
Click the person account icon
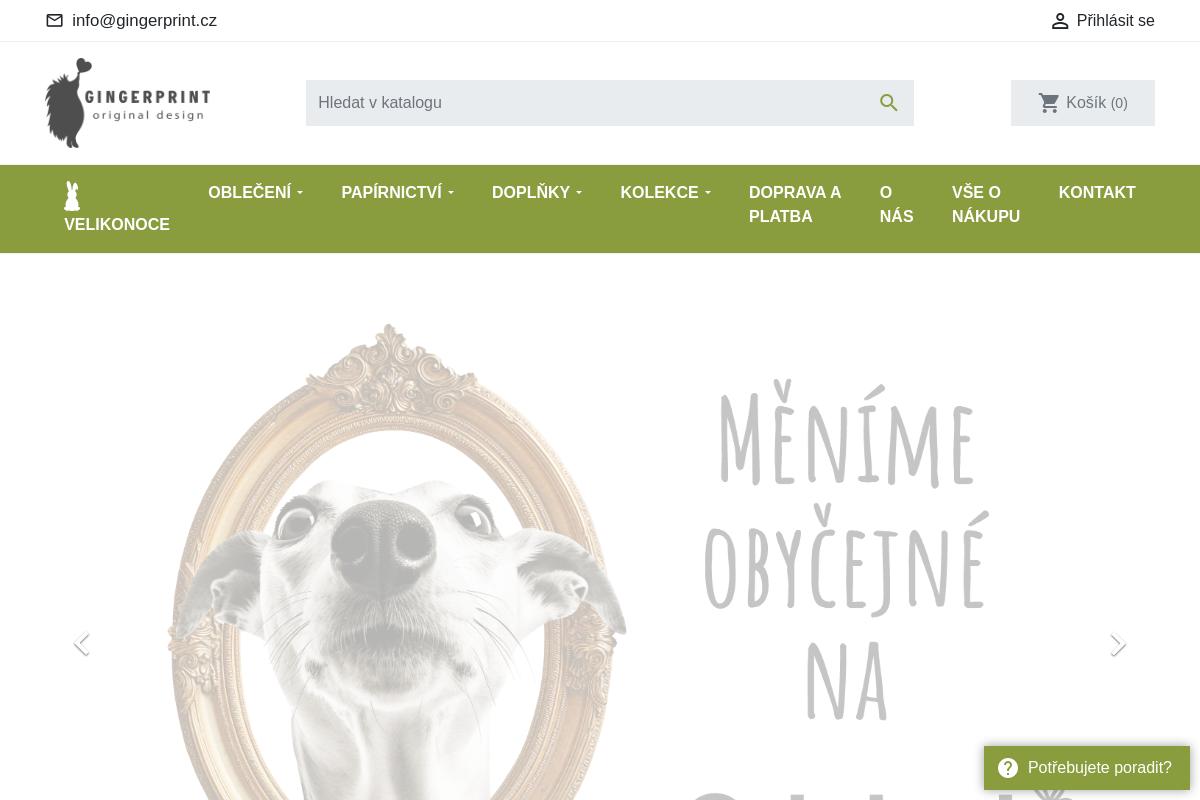[1060, 21]
